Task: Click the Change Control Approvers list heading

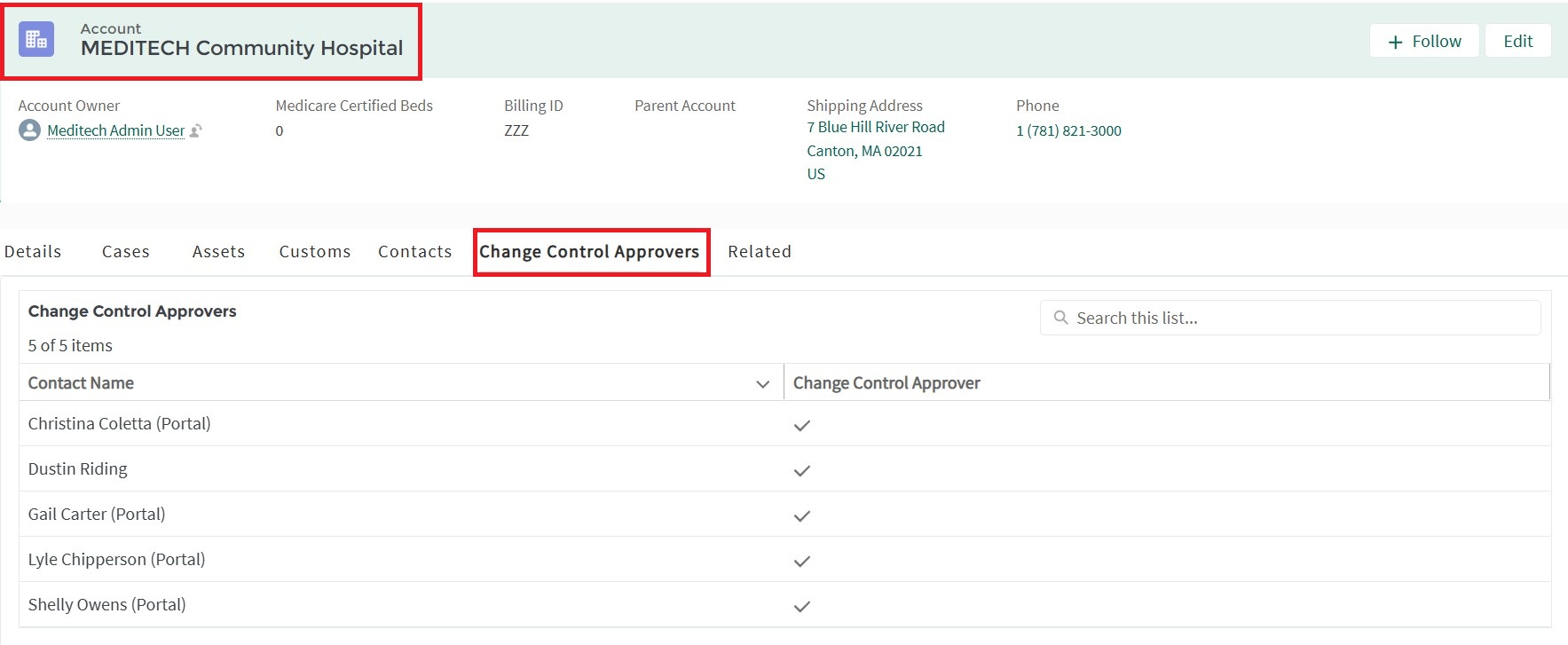Action: tap(132, 311)
